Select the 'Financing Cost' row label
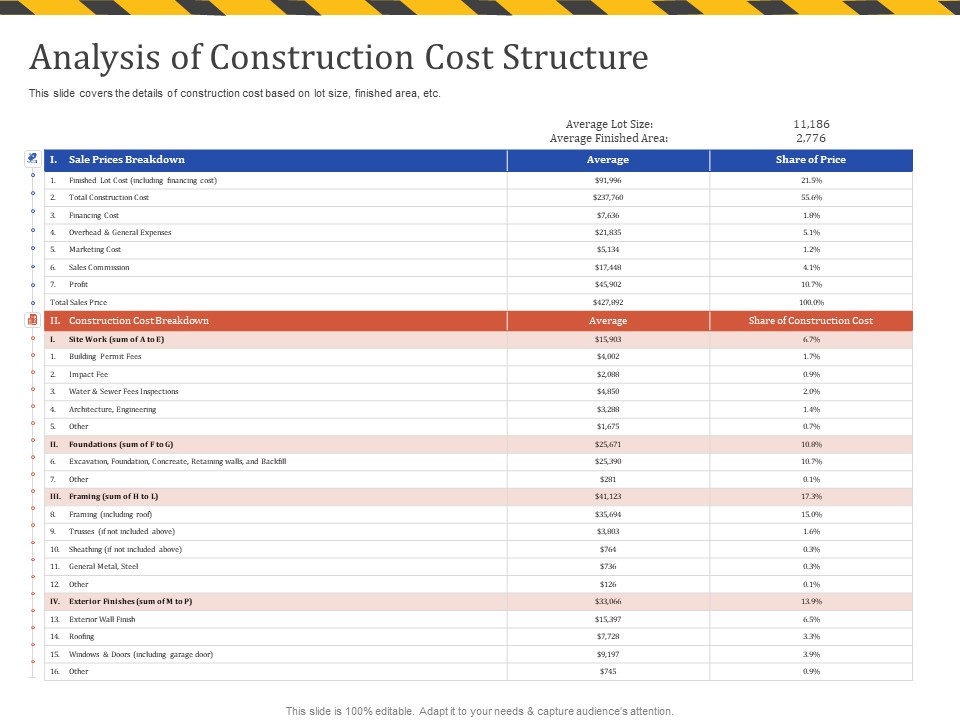This screenshot has width=960, height=720. (x=94, y=216)
